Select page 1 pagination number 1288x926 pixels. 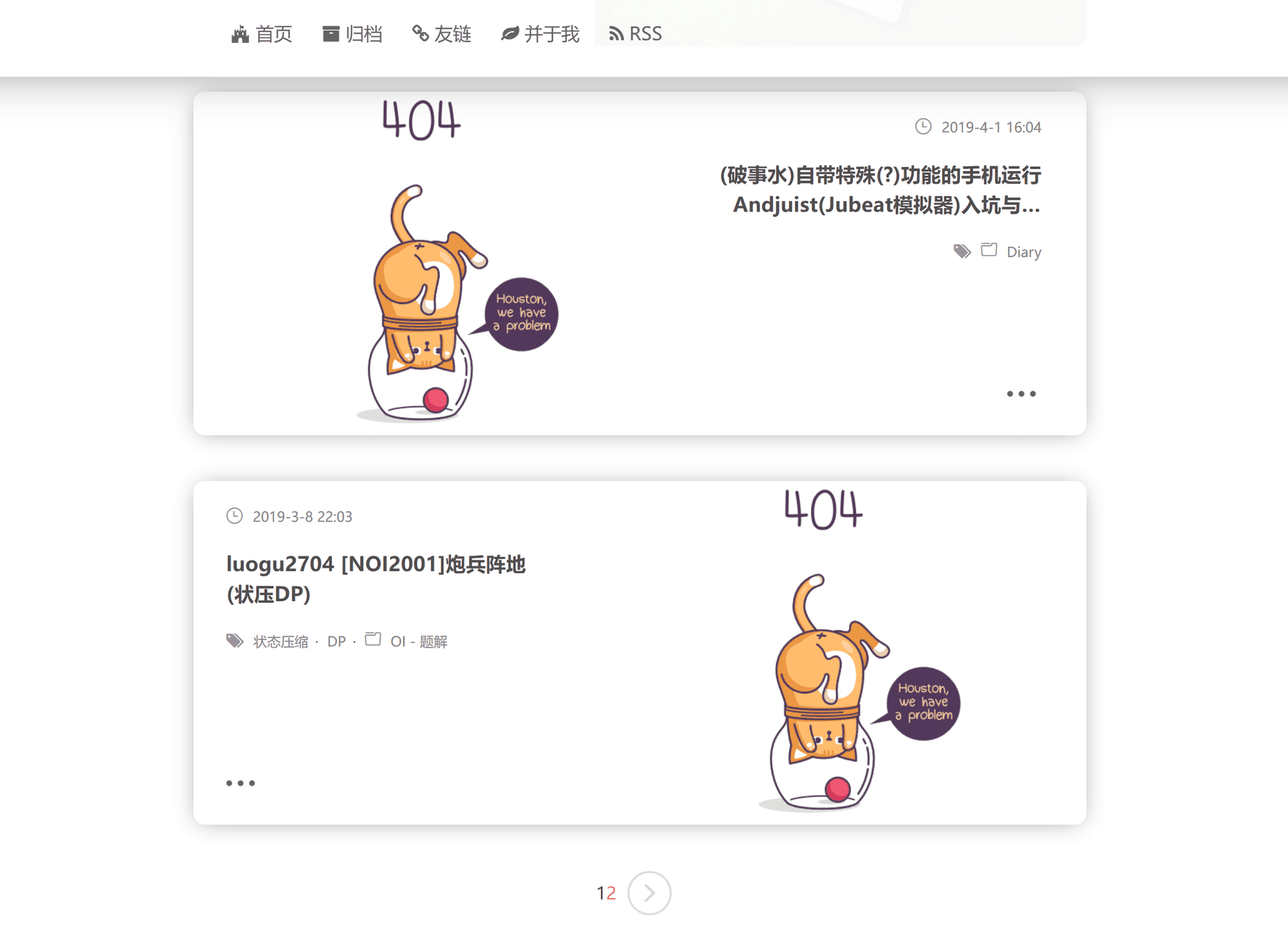pyautogui.click(x=597, y=892)
